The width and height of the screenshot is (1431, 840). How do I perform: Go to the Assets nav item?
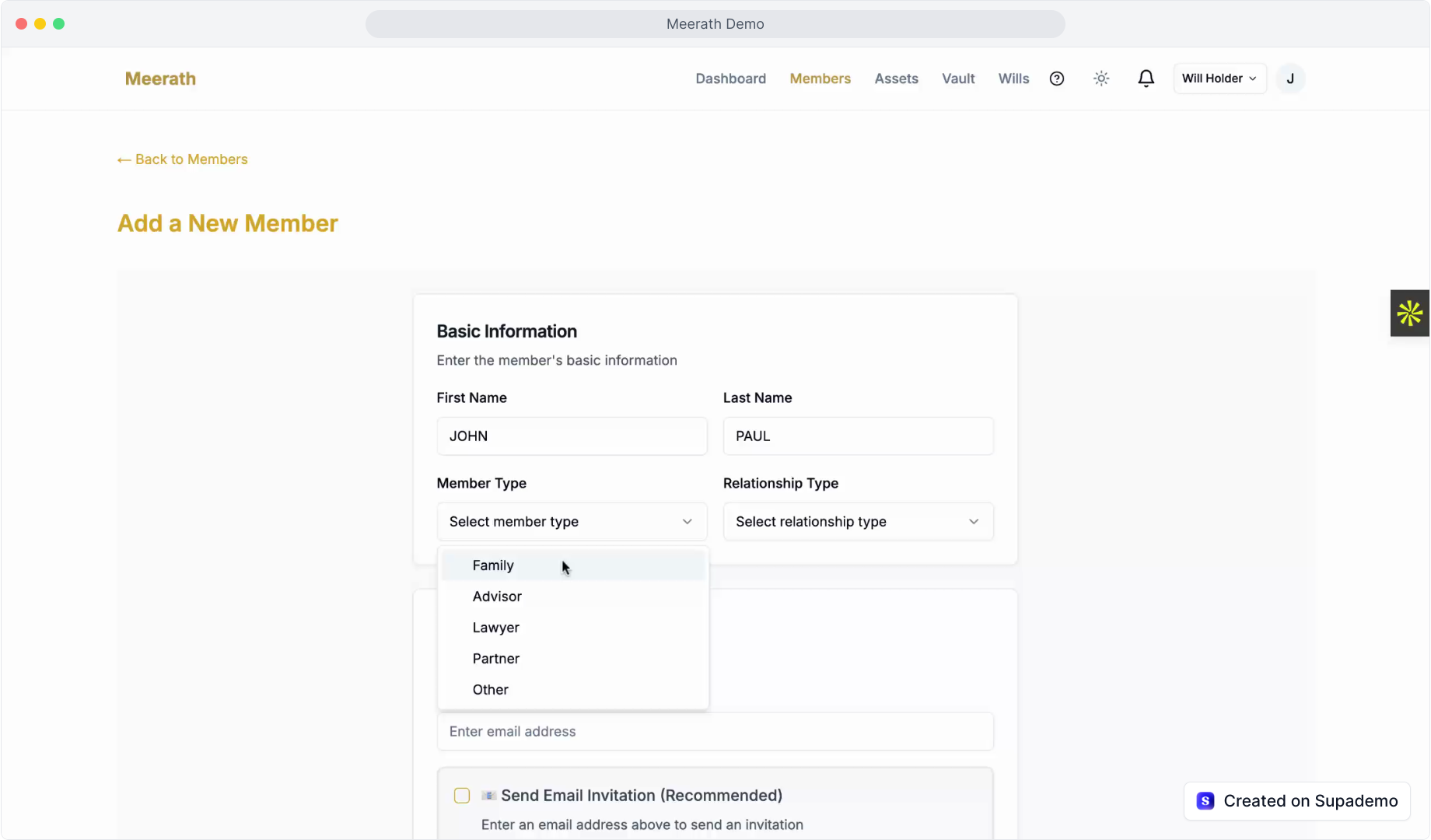pyautogui.click(x=896, y=79)
